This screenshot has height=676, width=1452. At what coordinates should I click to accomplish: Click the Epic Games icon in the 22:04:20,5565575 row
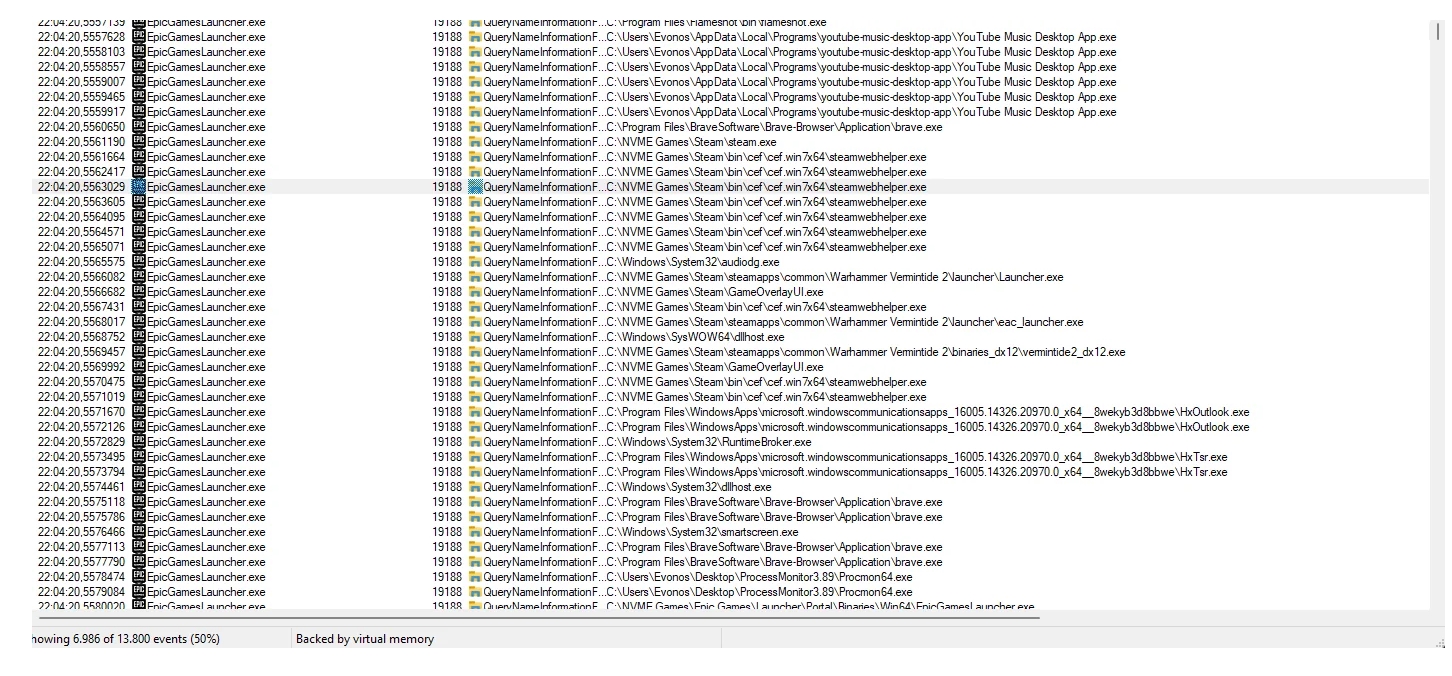(139, 262)
